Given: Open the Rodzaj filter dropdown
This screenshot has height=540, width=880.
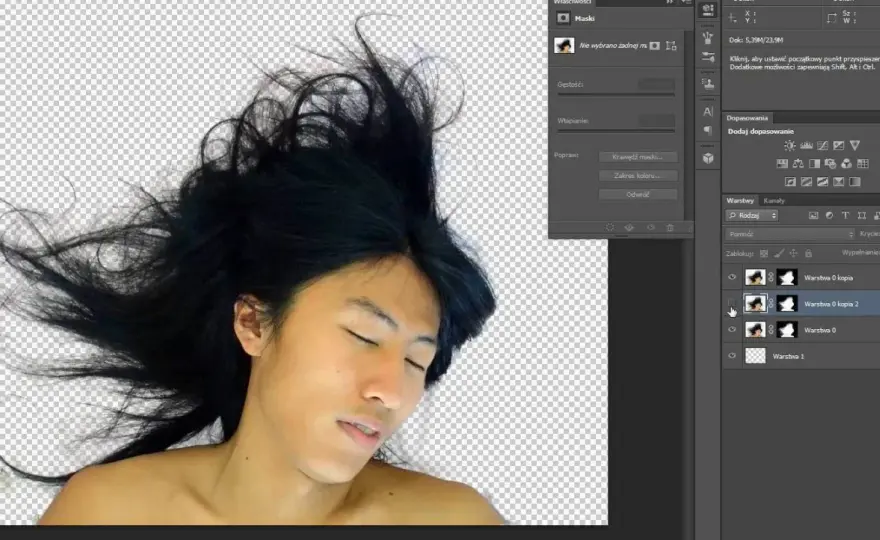Looking at the screenshot, I should (752, 216).
